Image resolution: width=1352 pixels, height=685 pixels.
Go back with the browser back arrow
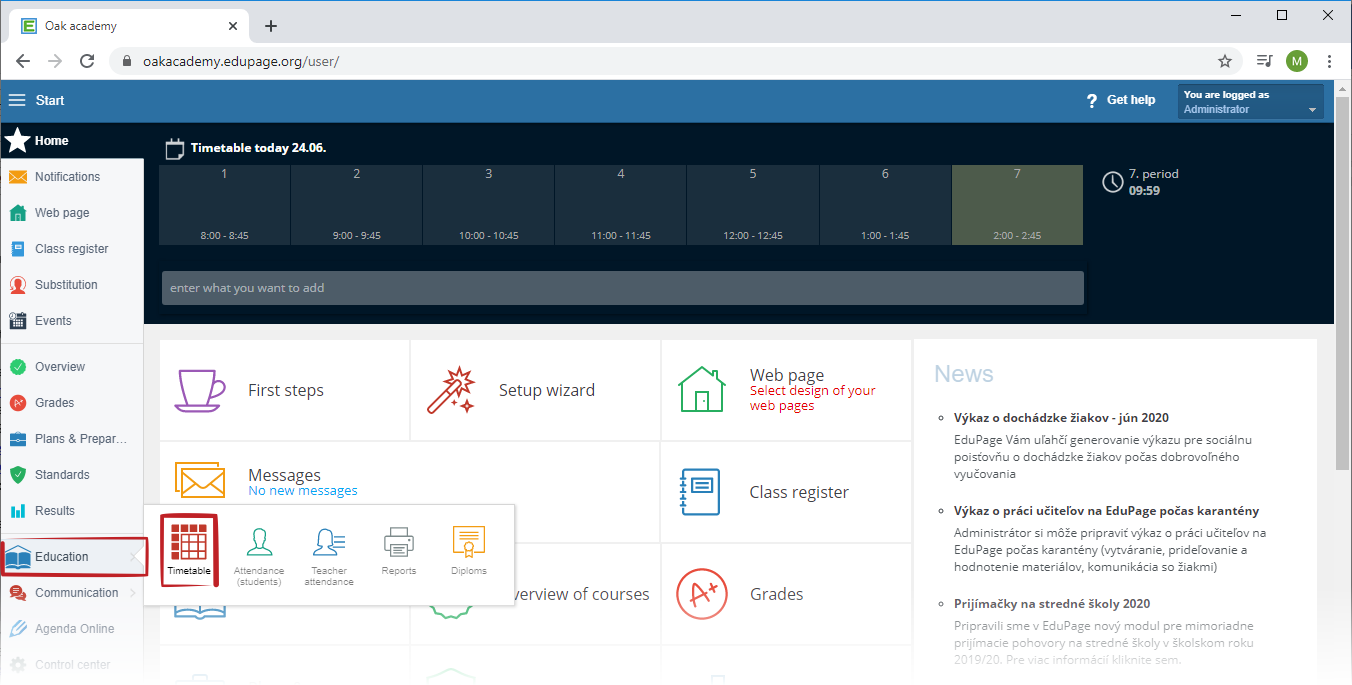23,61
